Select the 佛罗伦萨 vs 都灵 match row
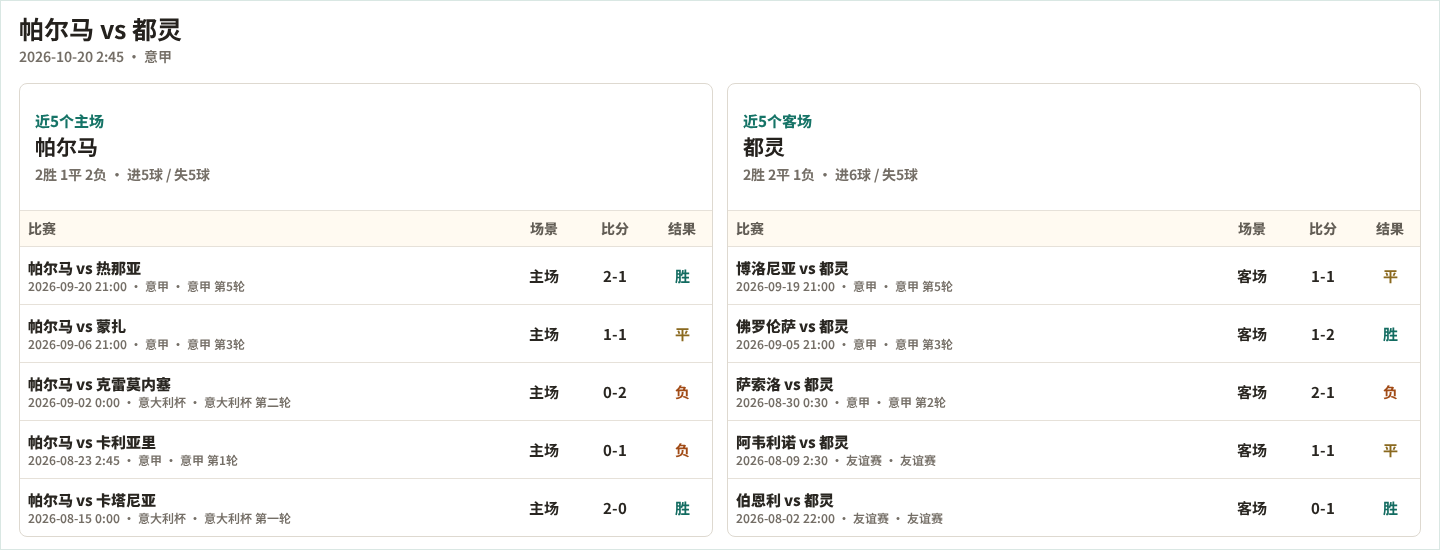Viewport: 1440px width, 550px height. coord(1074,334)
